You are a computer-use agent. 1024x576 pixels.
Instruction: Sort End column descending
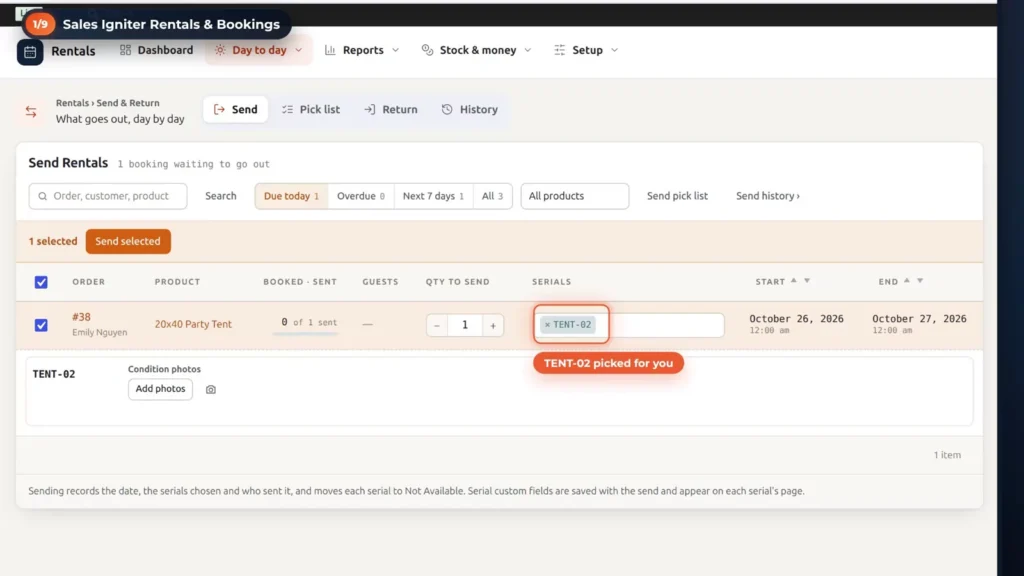pyautogui.click(x=920, y=281)
